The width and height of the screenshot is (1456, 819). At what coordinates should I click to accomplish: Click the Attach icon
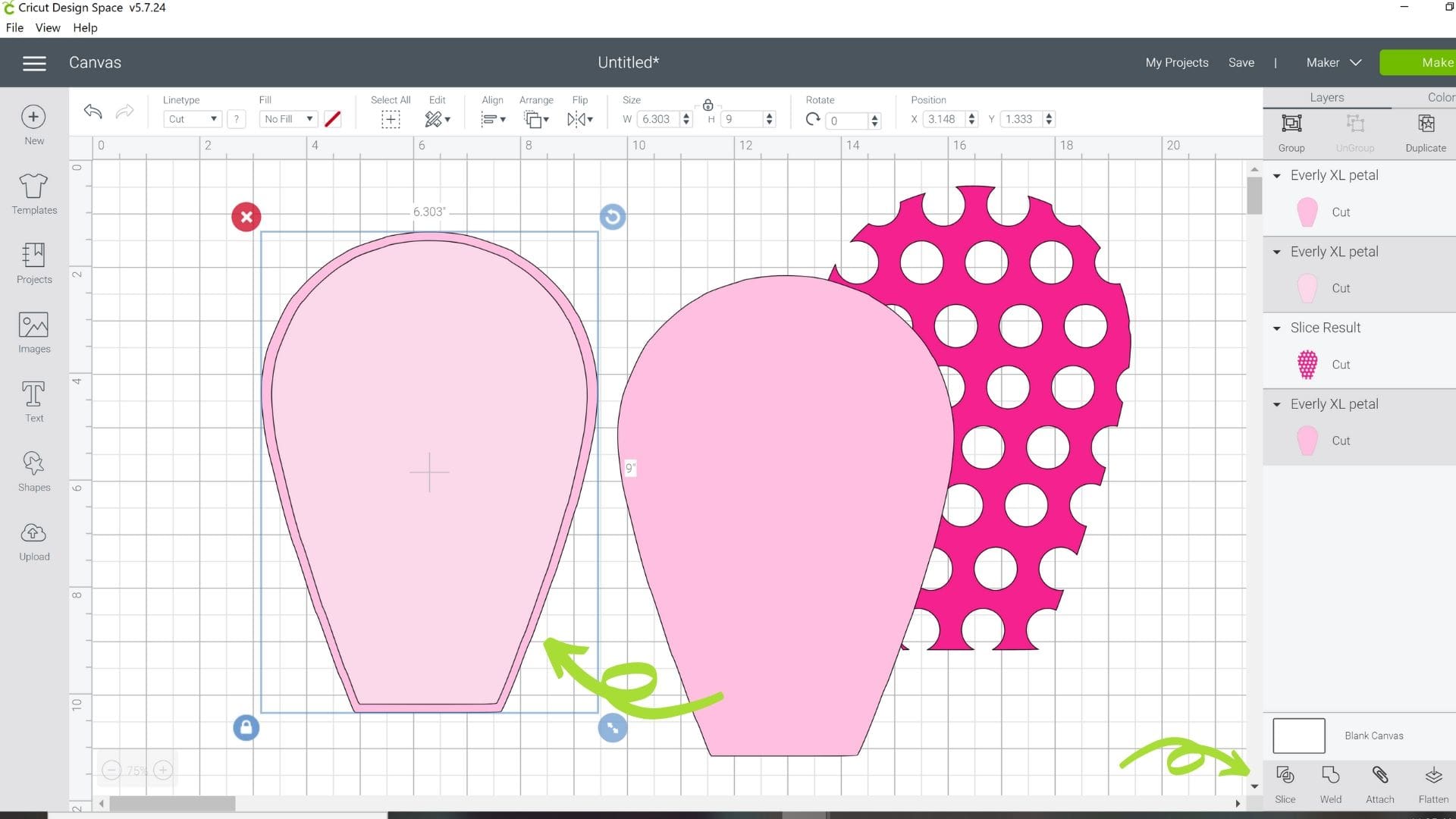coord(1379,781)
